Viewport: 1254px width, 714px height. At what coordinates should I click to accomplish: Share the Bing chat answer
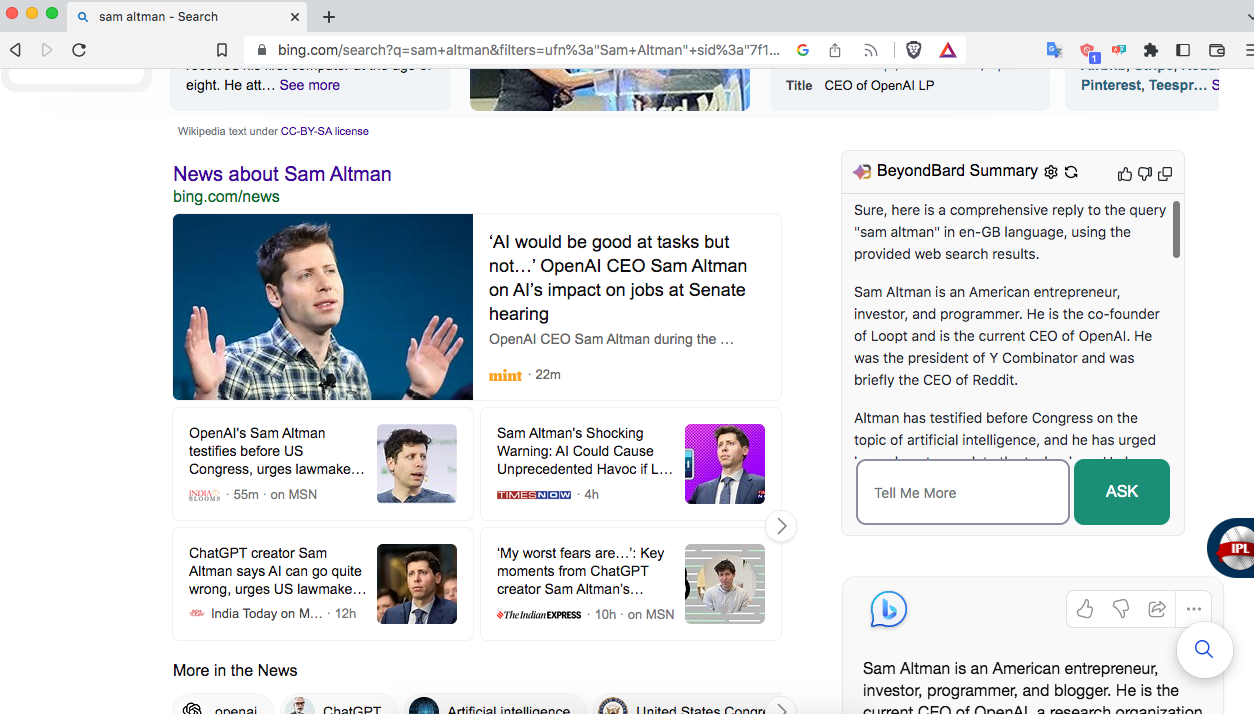[x=1157, y=609]
